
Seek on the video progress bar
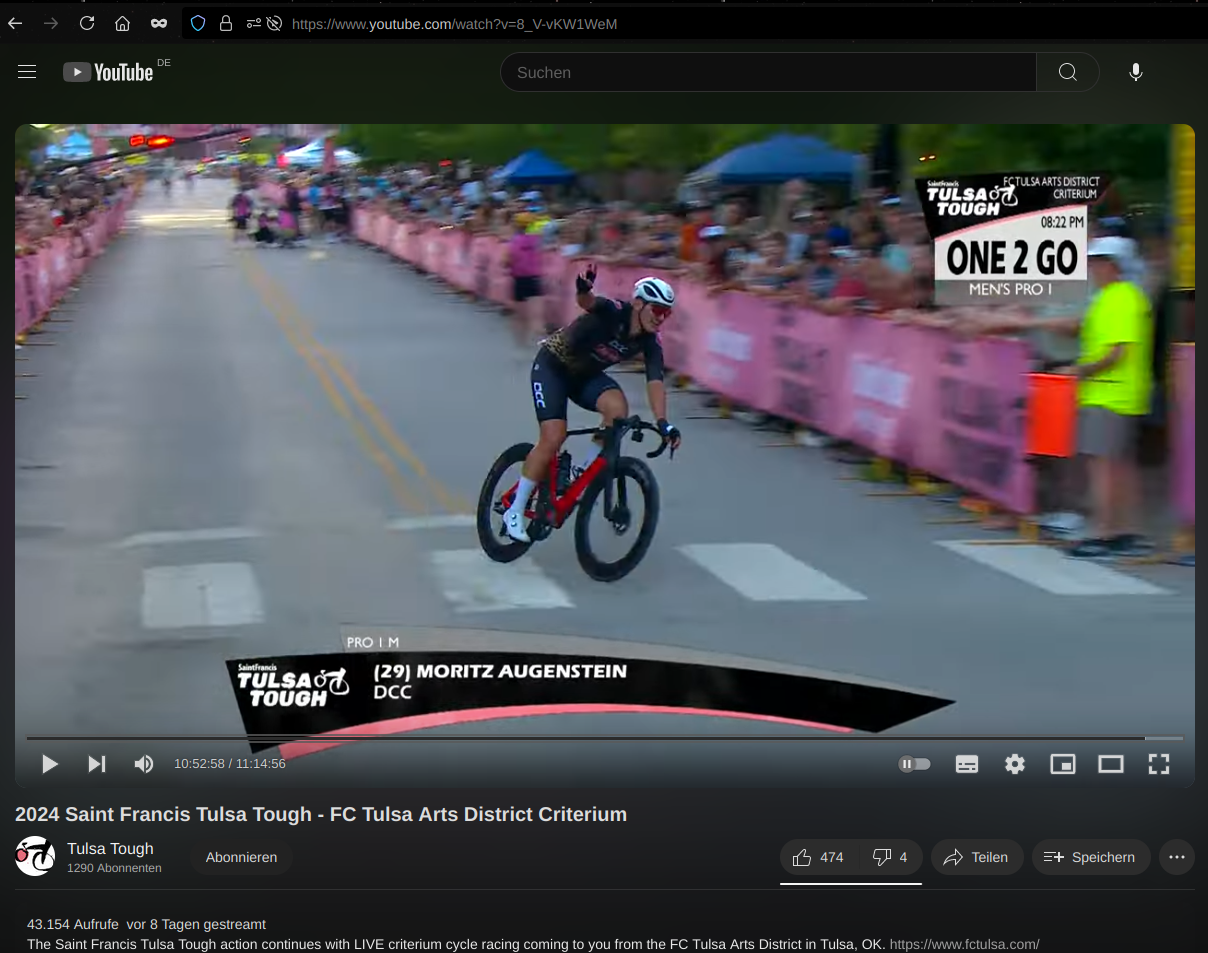pyautogui.click(x=604, y=738)
